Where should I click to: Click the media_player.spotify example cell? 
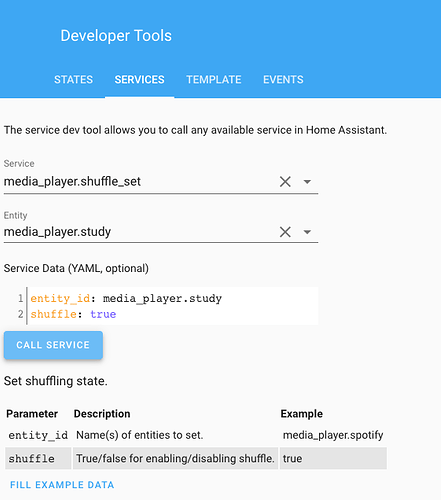pos(333,435)
